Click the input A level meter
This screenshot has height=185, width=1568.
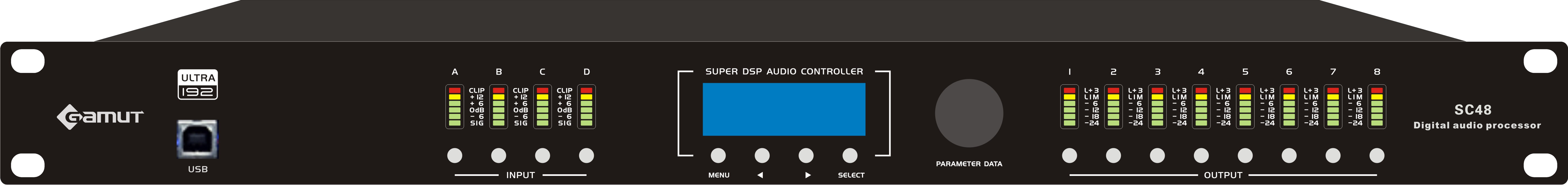click(455, 107)
